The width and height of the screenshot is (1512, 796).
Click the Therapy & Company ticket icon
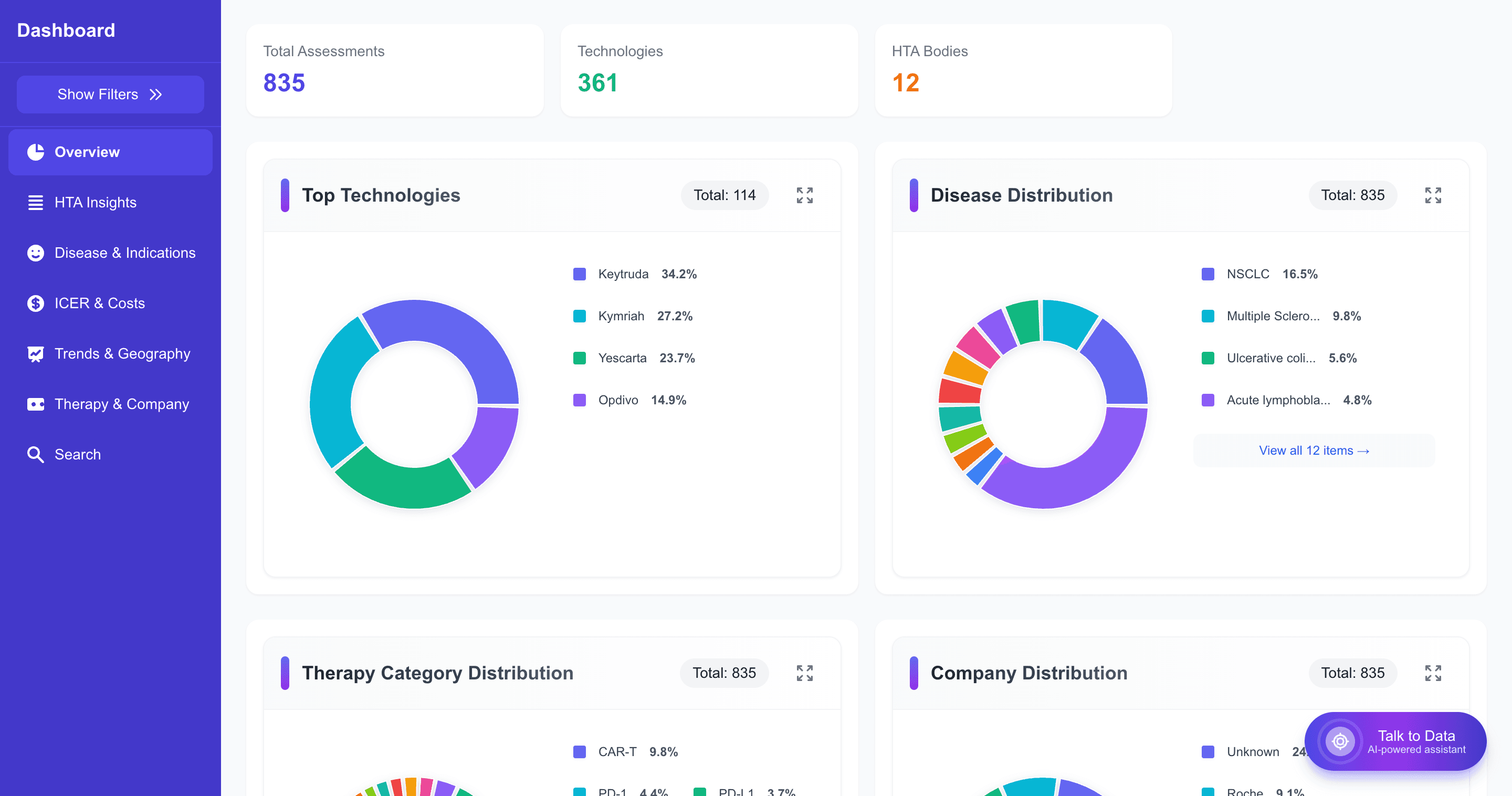coord(36,404)
